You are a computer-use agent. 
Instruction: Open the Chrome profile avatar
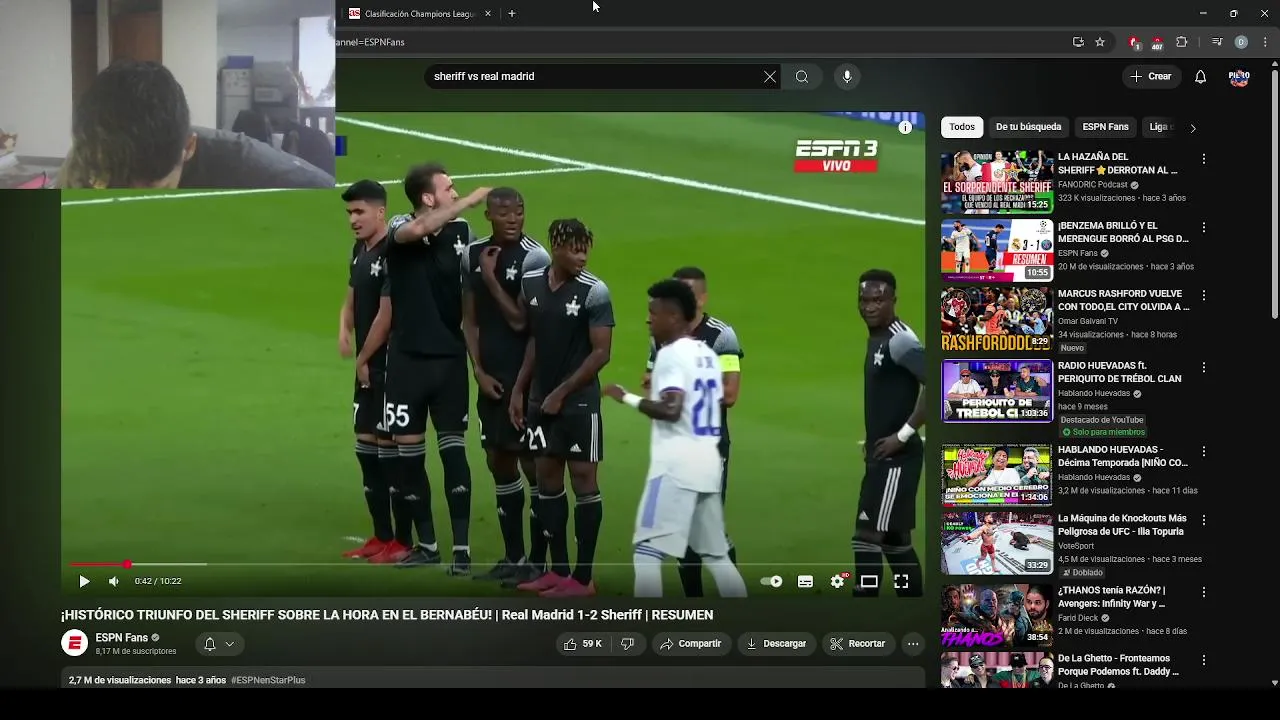coord(1241,42)
